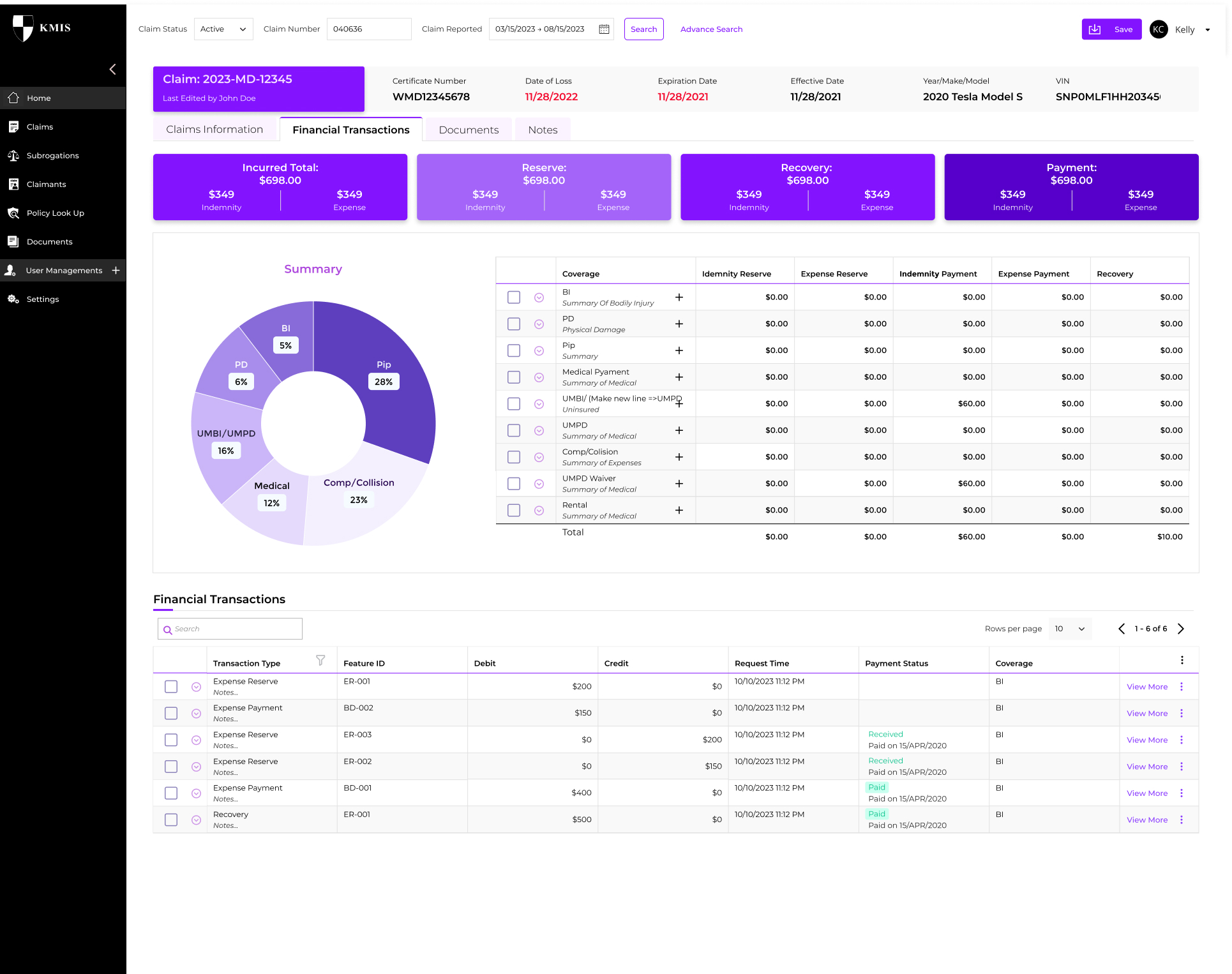
Task: Open the calendar icon beside Claim Reported
Action: point(603,29)
